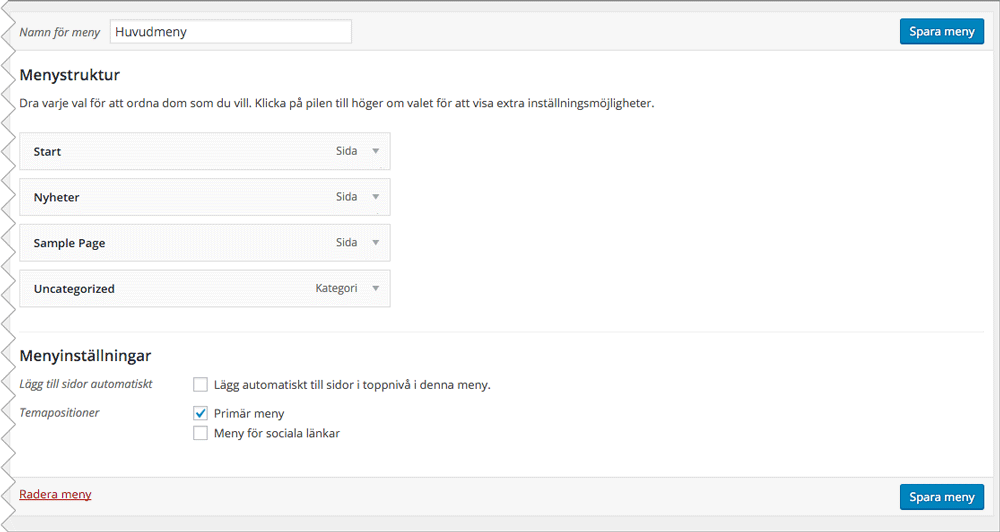The image size is (1000, 532).
Task: Click the Sida label on Sample Page item
Action: point(346,243)
